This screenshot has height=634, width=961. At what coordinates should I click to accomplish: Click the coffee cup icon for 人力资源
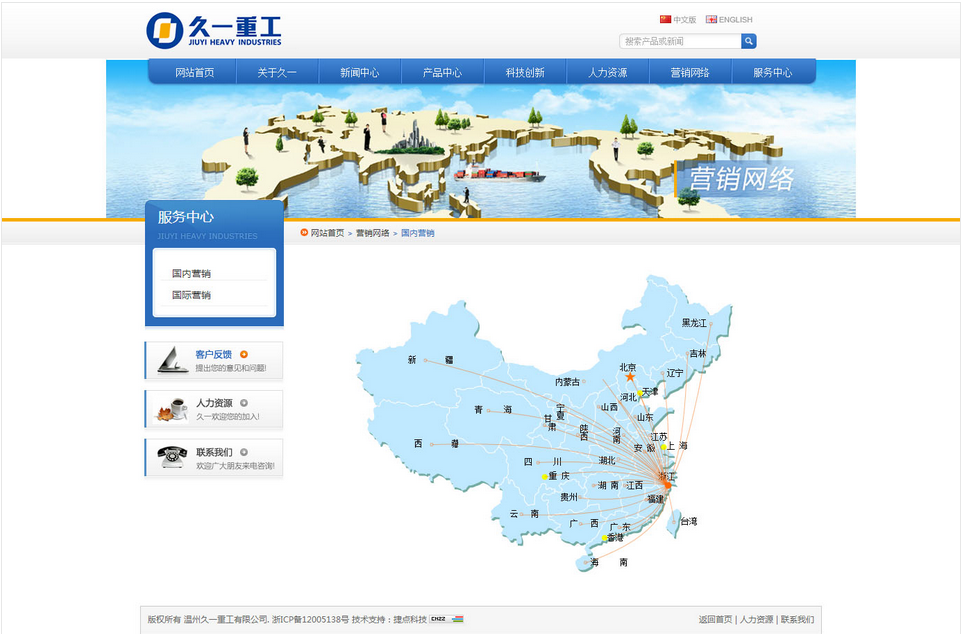(x=172, y=408)
